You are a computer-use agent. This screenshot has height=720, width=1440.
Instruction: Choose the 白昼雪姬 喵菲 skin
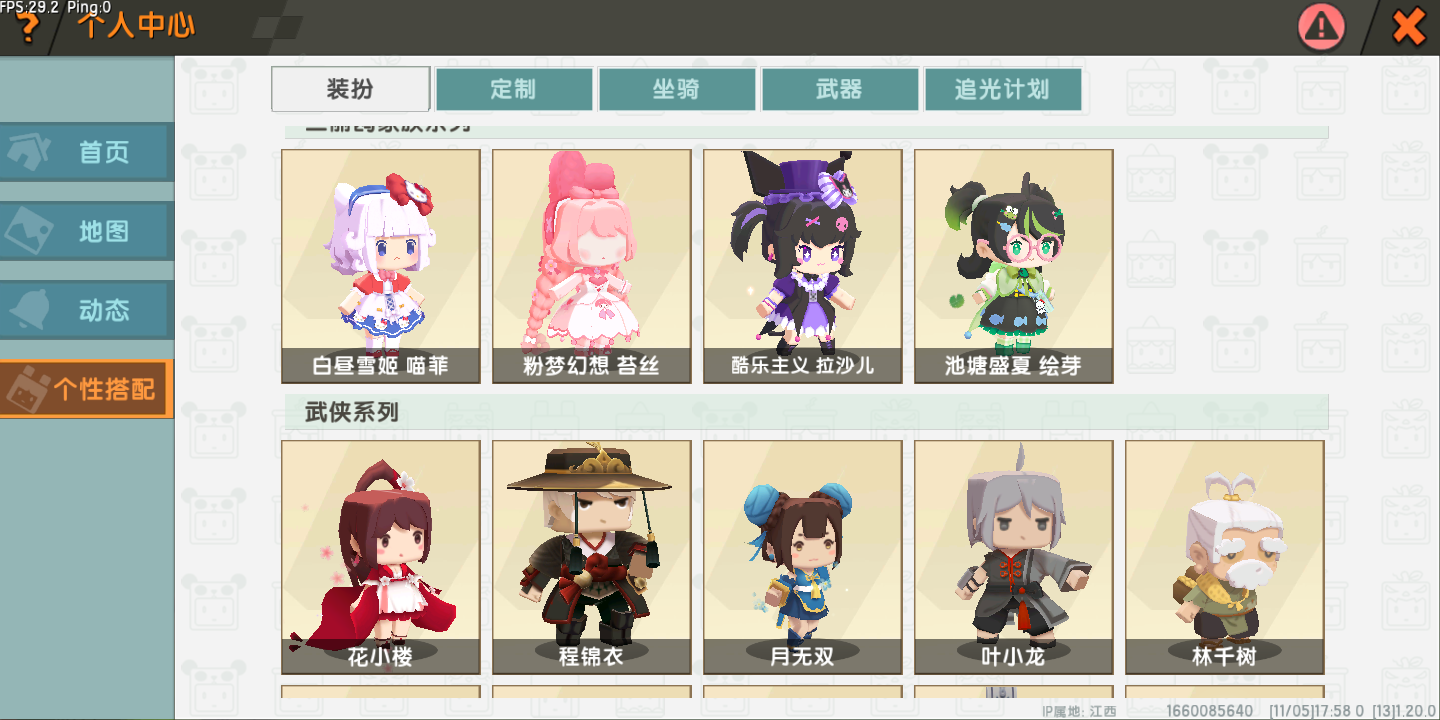pyautogui.click(x=381, y=266)
